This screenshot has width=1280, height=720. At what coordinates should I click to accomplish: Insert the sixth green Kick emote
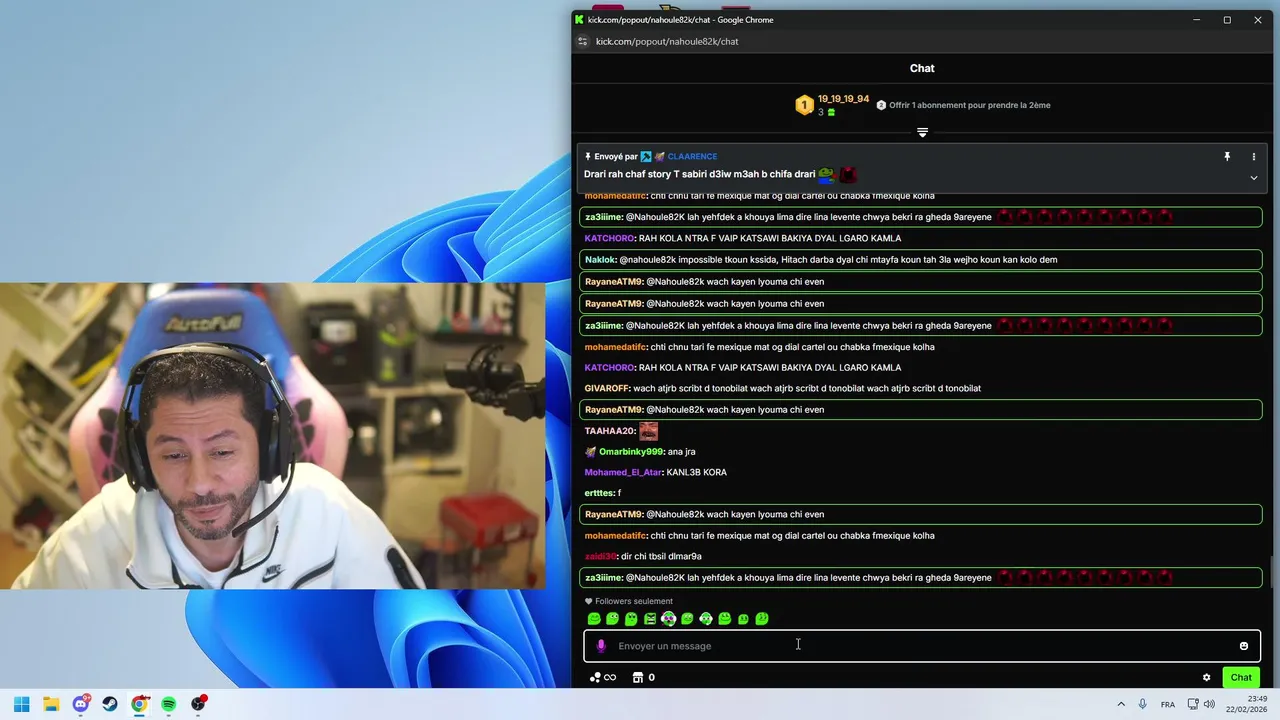click(687, 619)
